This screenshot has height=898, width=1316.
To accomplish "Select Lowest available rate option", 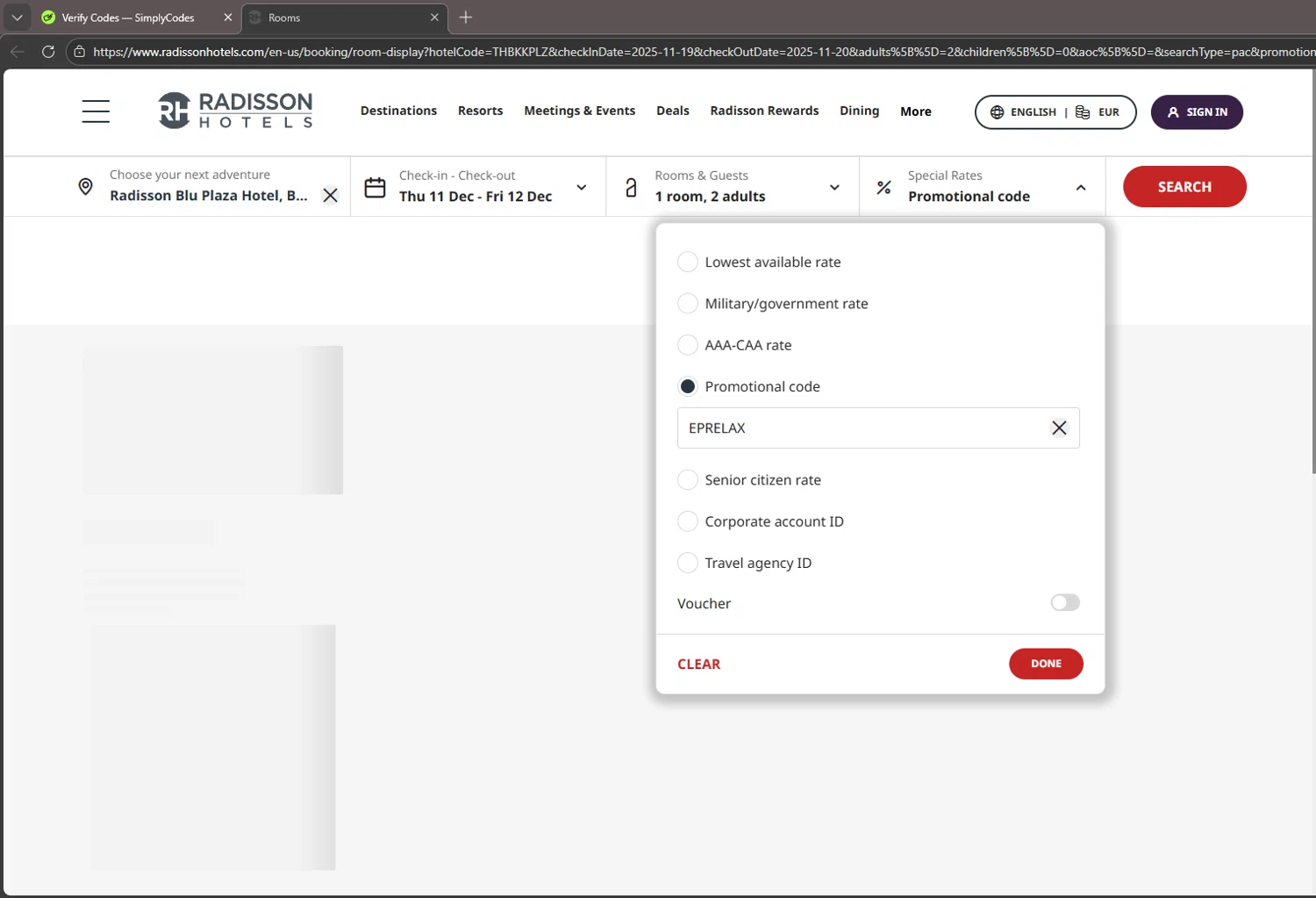I will (x=688, y=262).
